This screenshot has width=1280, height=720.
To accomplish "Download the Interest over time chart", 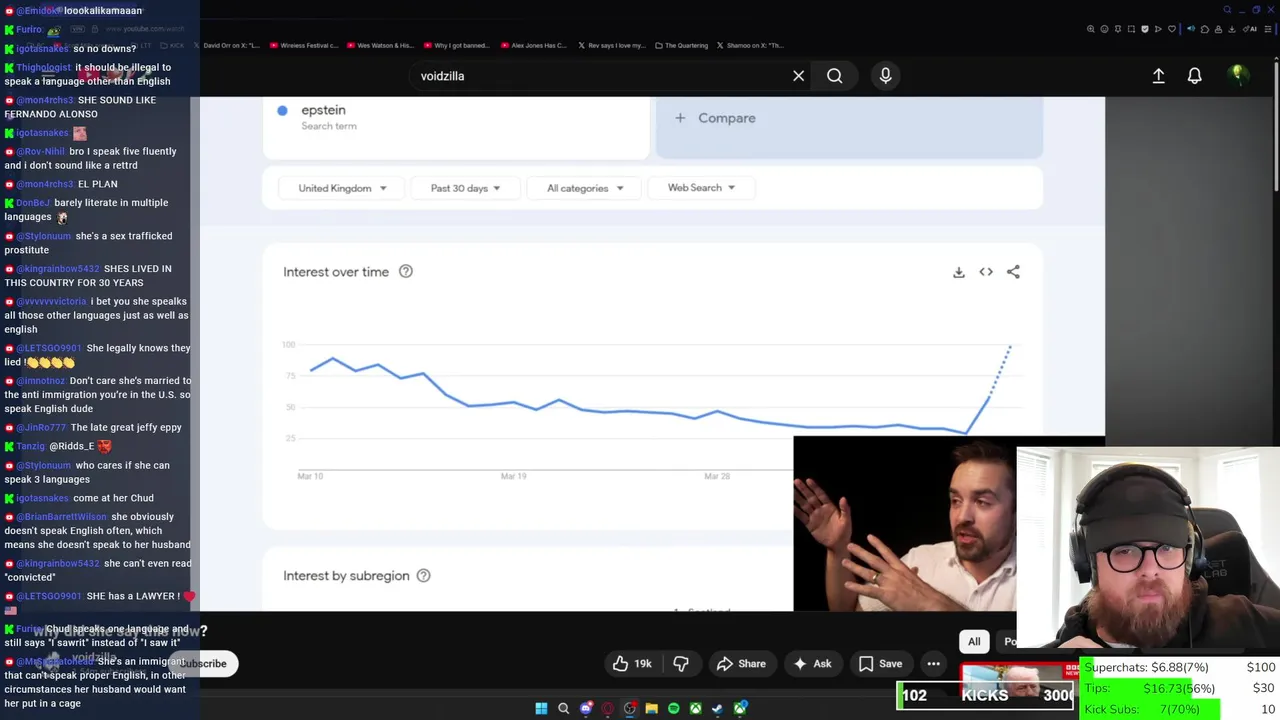I will (958, 272).
